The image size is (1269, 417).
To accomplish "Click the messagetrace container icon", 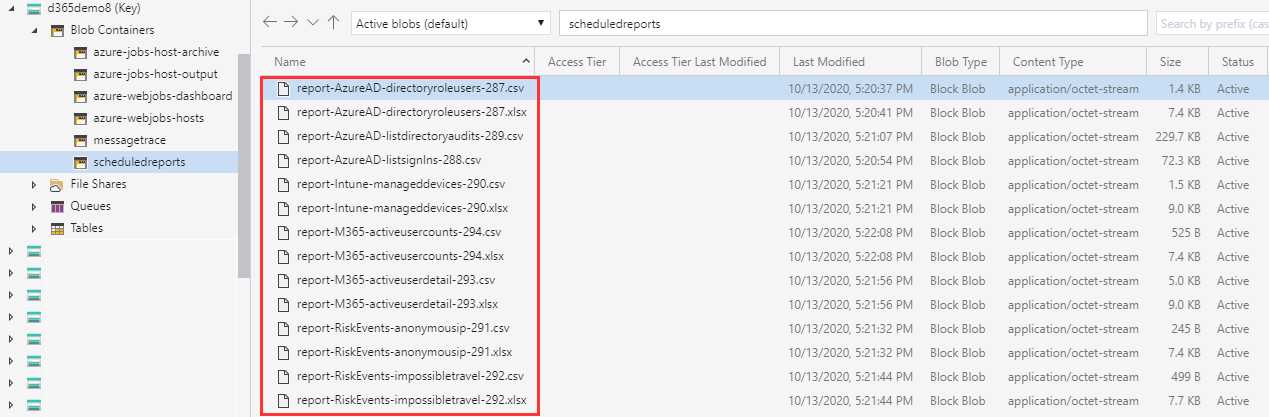I will [x=81, y=140].
